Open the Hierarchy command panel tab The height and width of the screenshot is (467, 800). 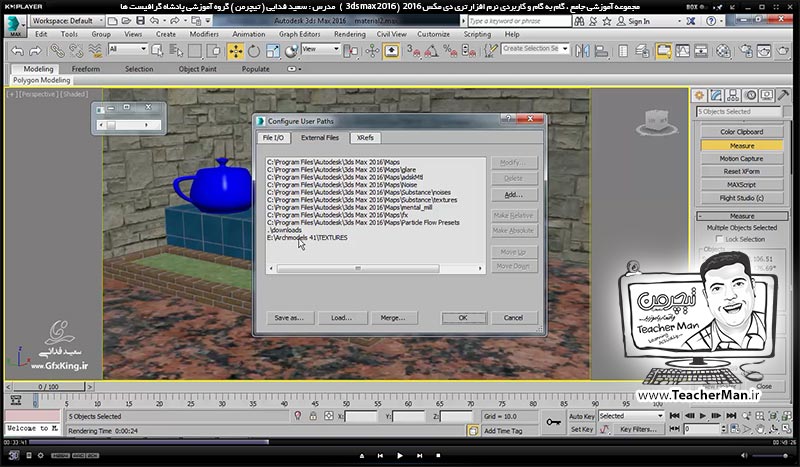click(x=733, y=95)
